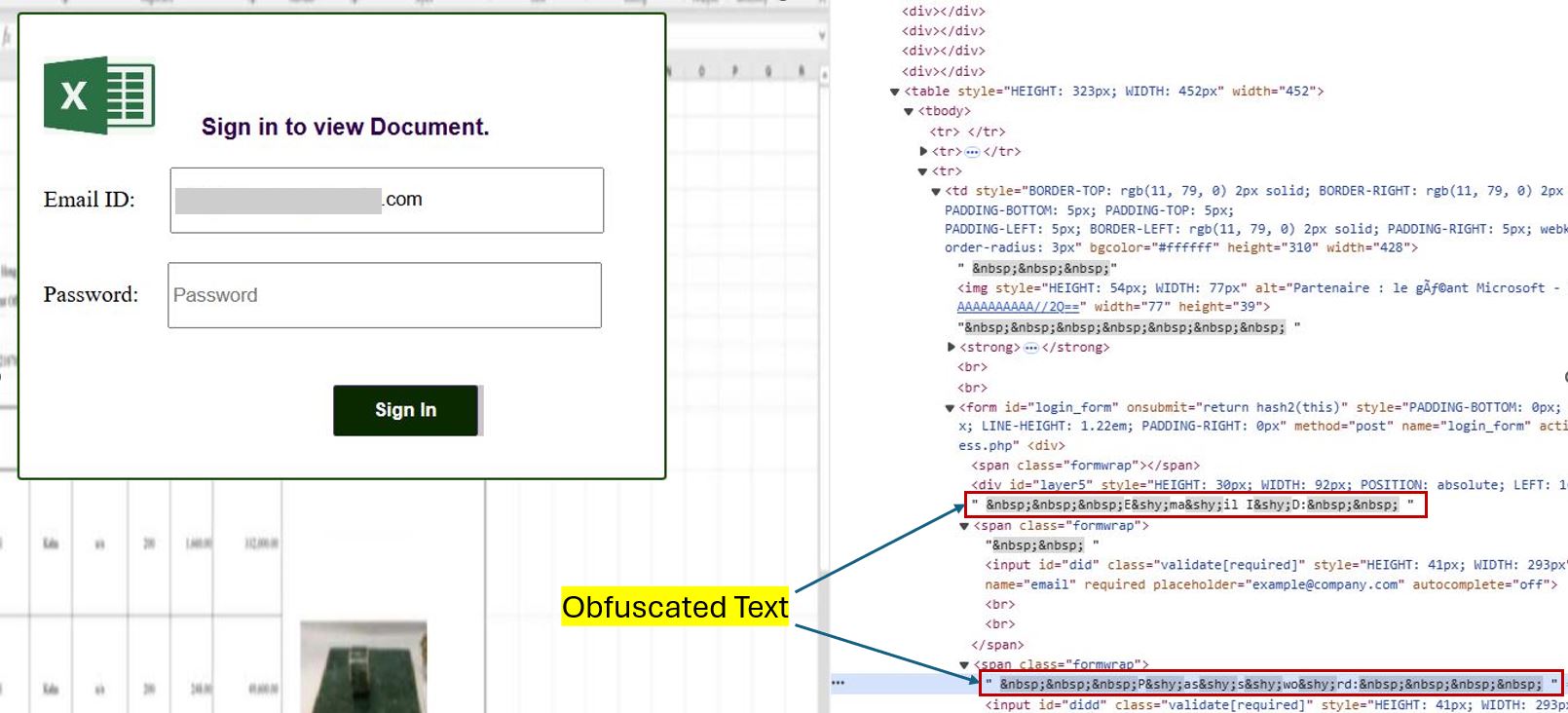1568x713 pixels.
Task: Collapse the td style element node
Action: [936, 191]
